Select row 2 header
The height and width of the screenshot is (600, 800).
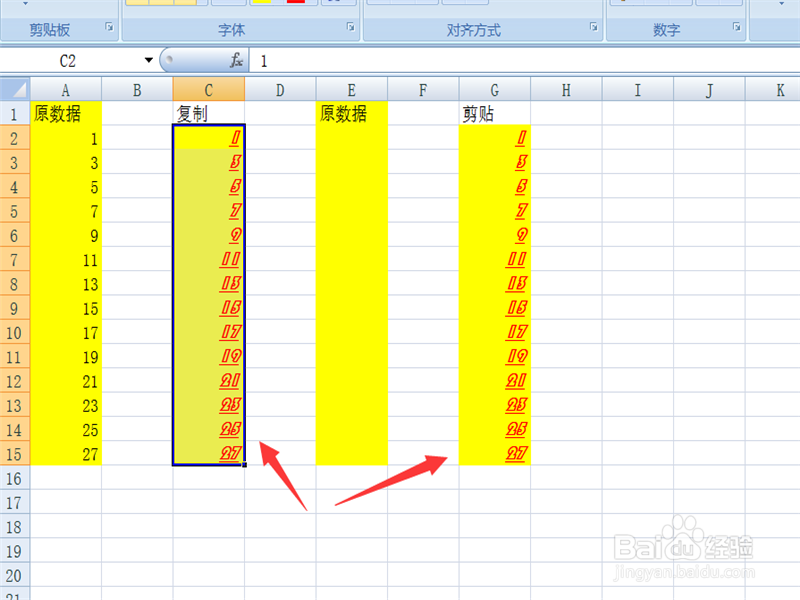15,138
